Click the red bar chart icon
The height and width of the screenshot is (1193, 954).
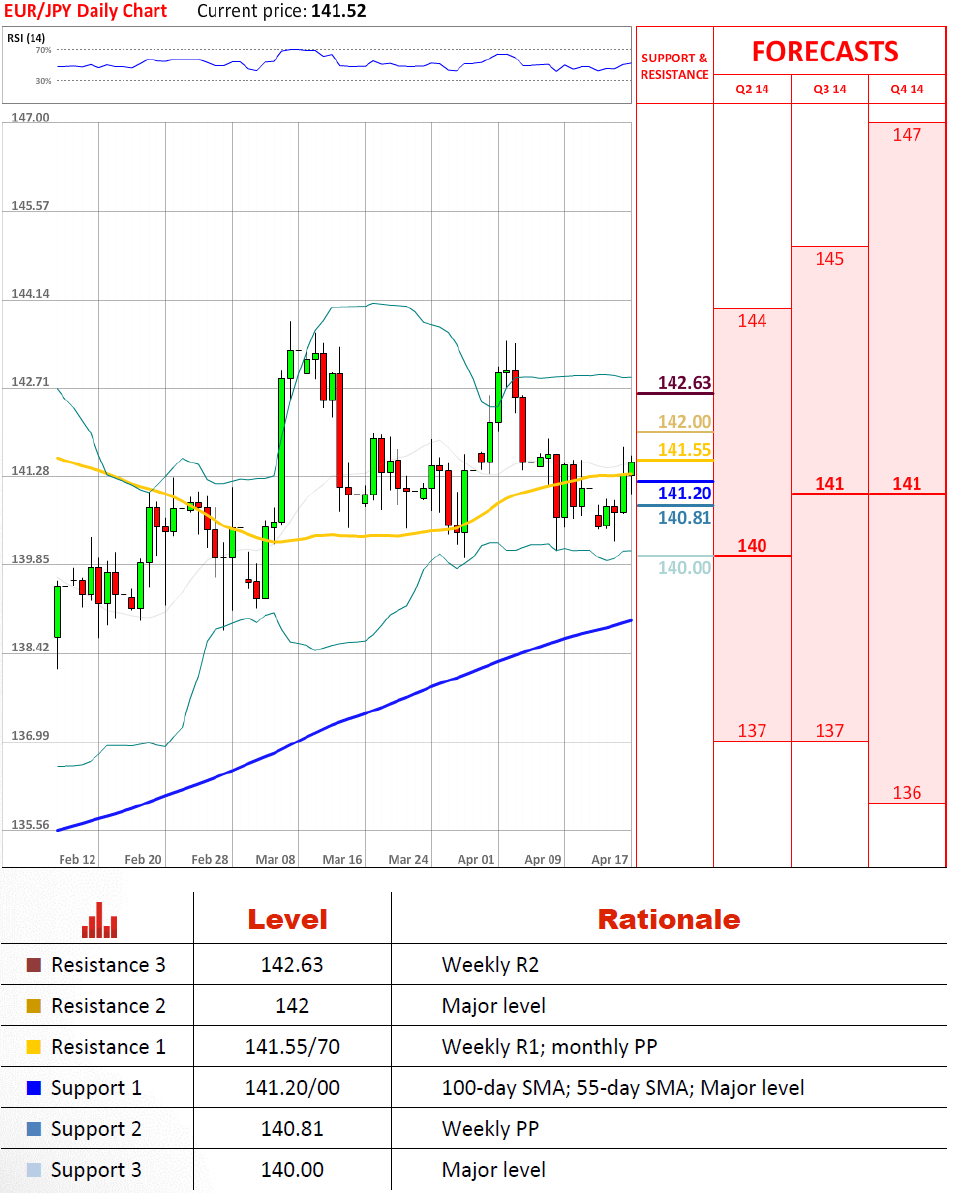(100, 919)
